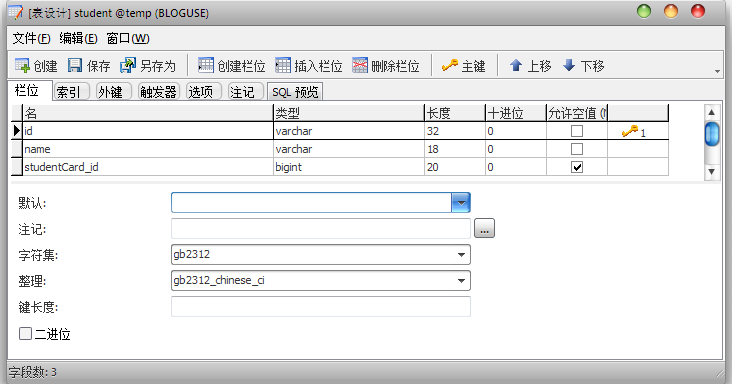Click the ... button beside 注记 field

coord(484,229)
